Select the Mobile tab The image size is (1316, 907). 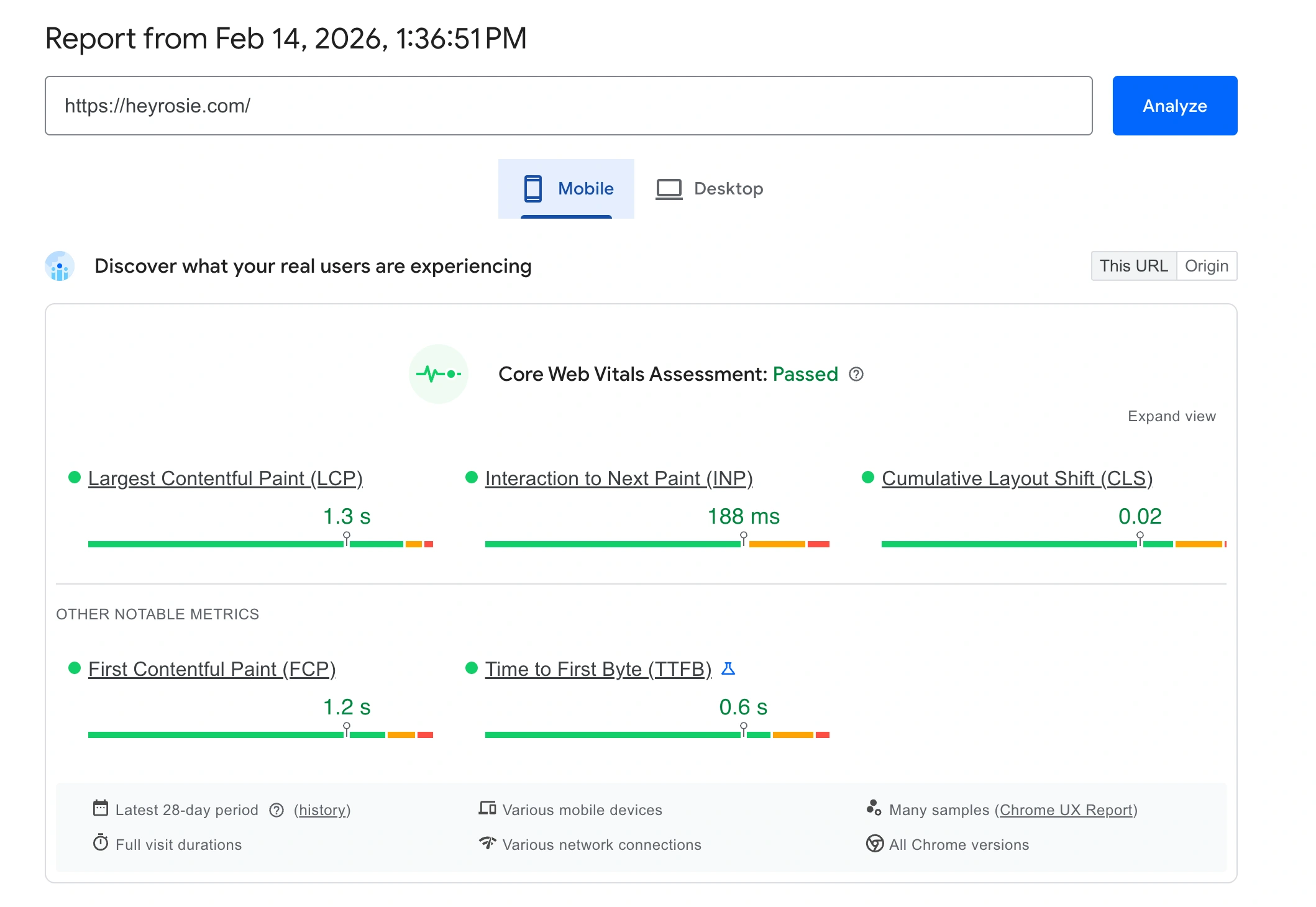point(566,188)
